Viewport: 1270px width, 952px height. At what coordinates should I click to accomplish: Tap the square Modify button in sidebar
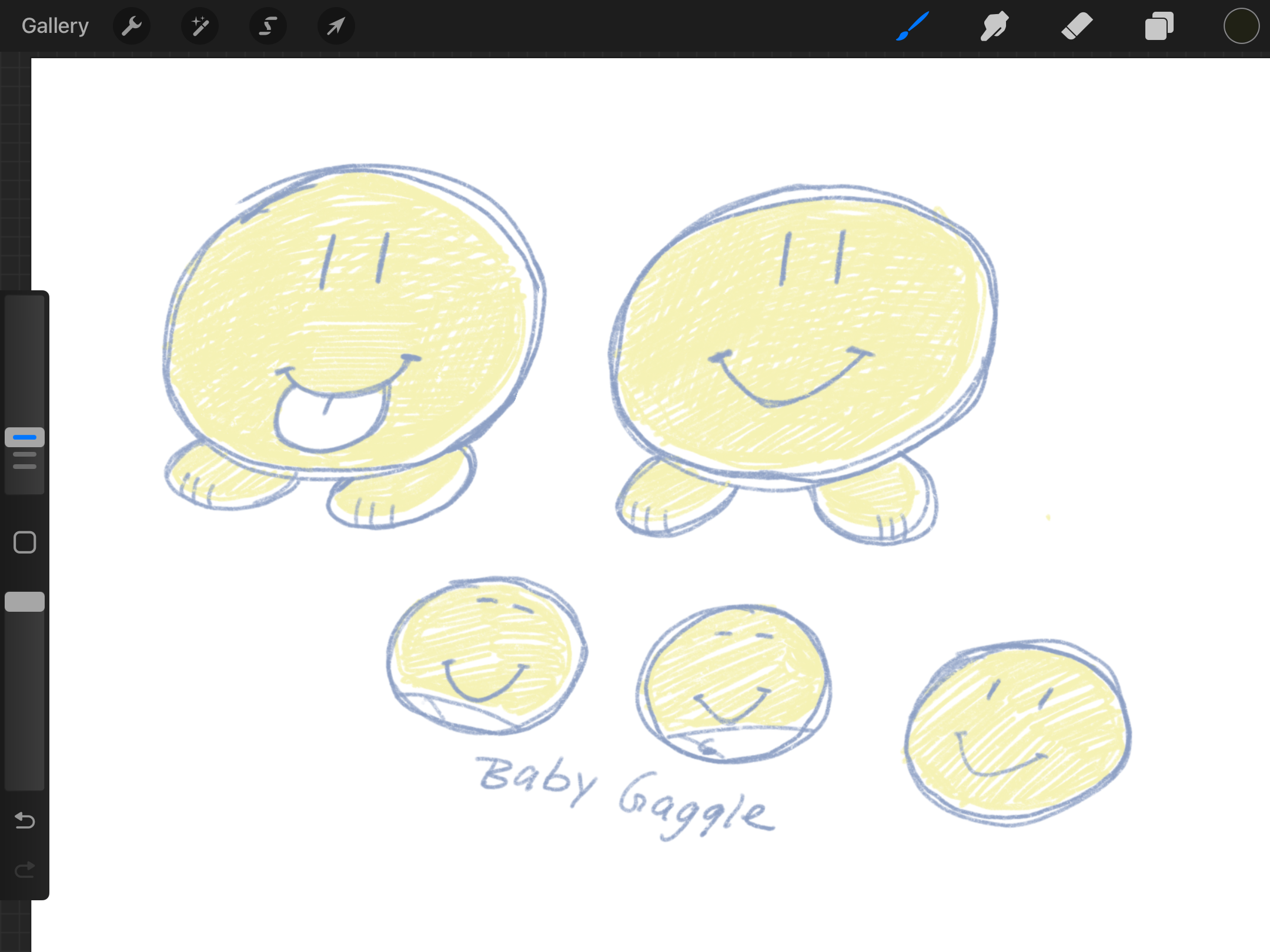point(25,542)
